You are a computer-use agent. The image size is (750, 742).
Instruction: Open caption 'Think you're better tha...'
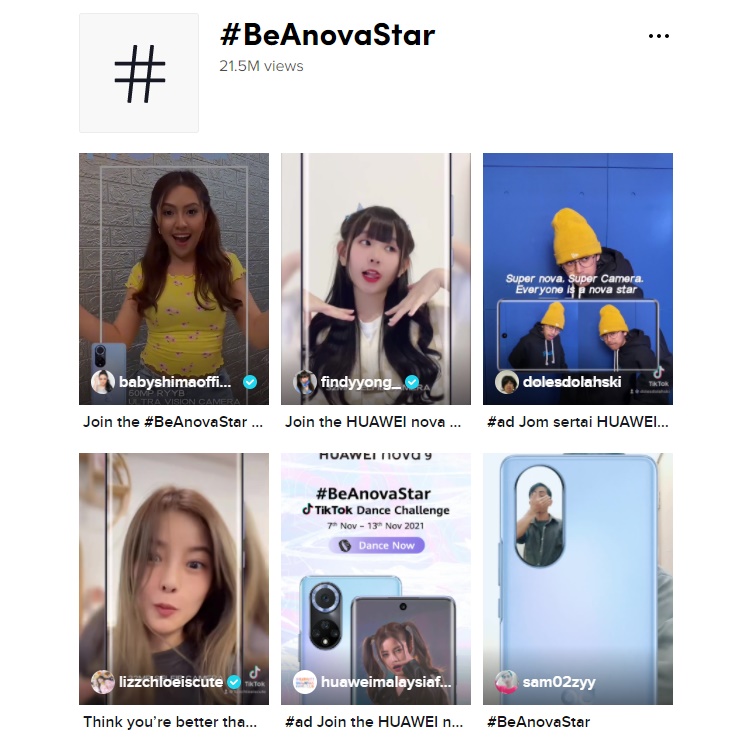pos(170,721)
